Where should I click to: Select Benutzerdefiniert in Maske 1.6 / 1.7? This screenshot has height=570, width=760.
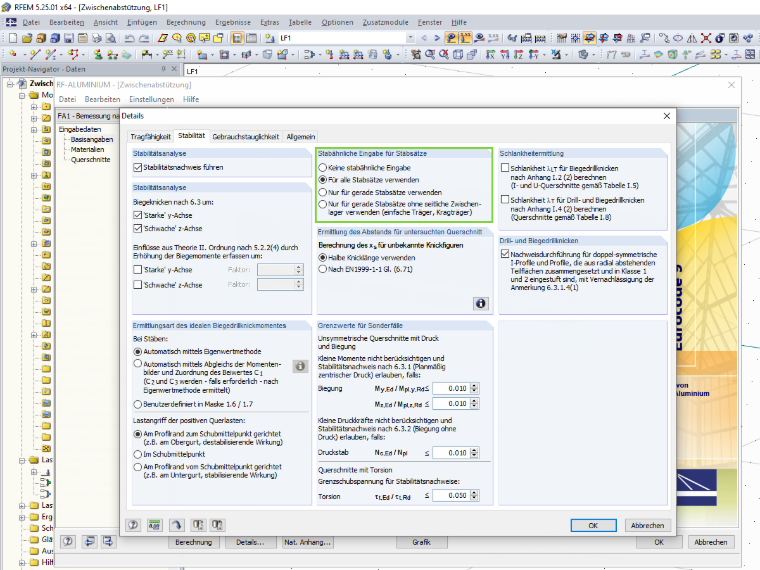point(138,404)
